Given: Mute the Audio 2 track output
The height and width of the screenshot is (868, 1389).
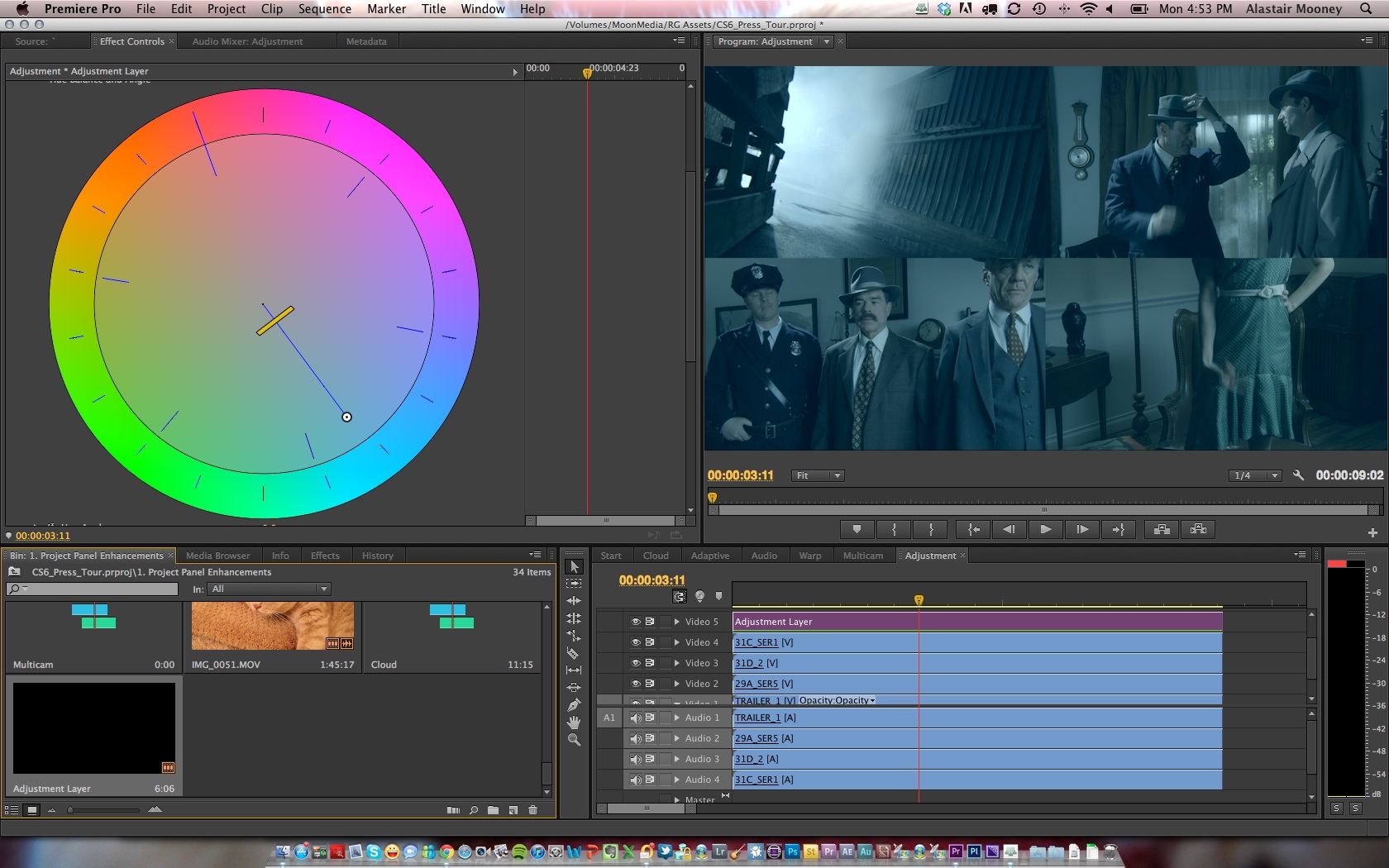Looking at the screenshot, I should coord(635,738).
